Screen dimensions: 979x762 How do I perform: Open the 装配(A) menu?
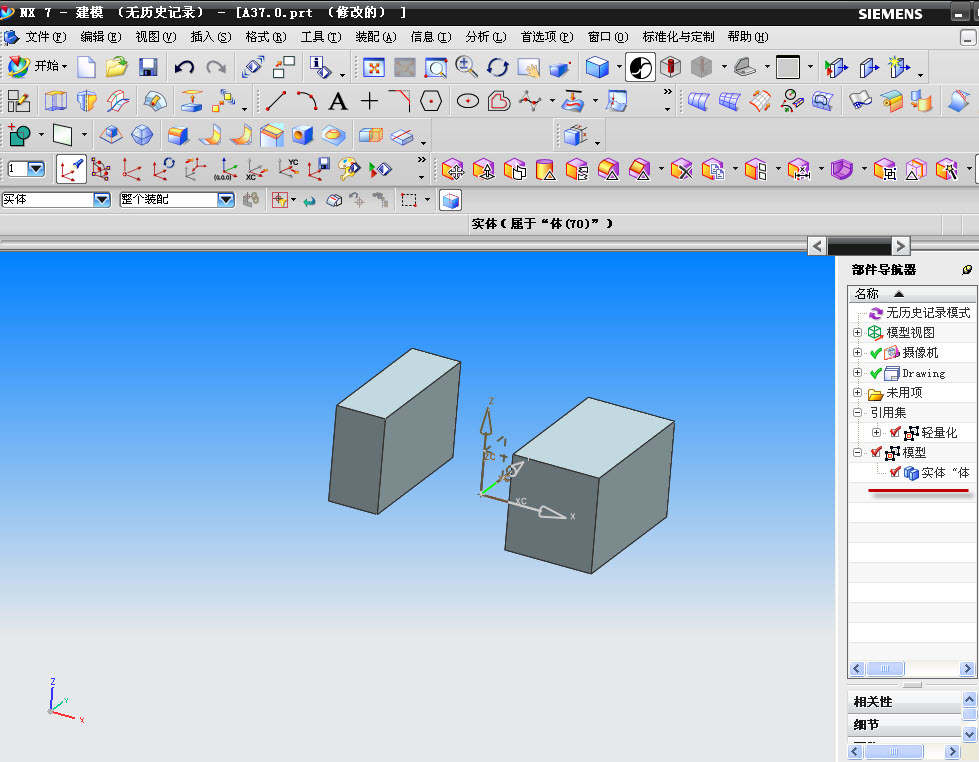click(376, 37)
